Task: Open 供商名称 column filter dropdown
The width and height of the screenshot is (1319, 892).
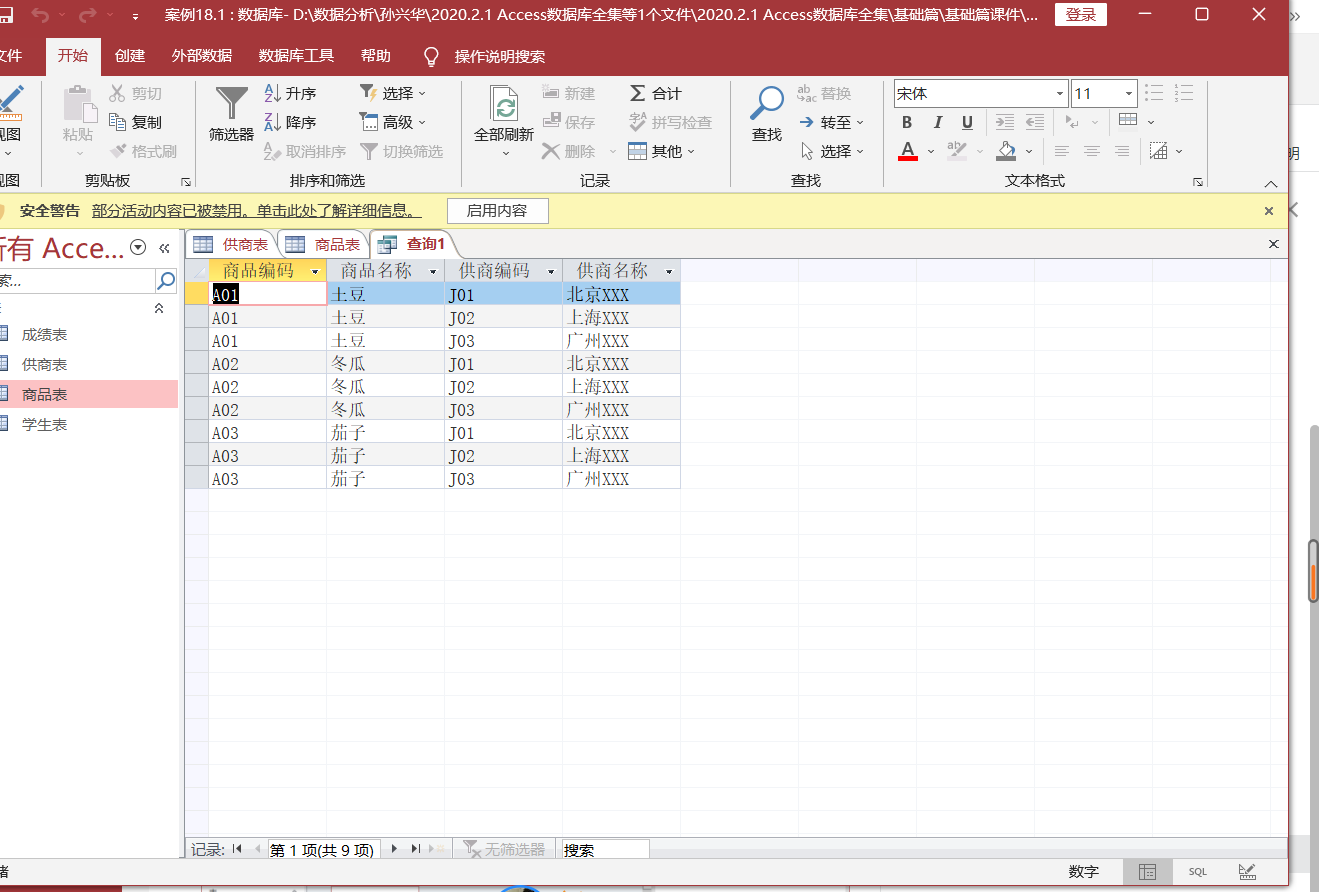Action: (669, 271)
